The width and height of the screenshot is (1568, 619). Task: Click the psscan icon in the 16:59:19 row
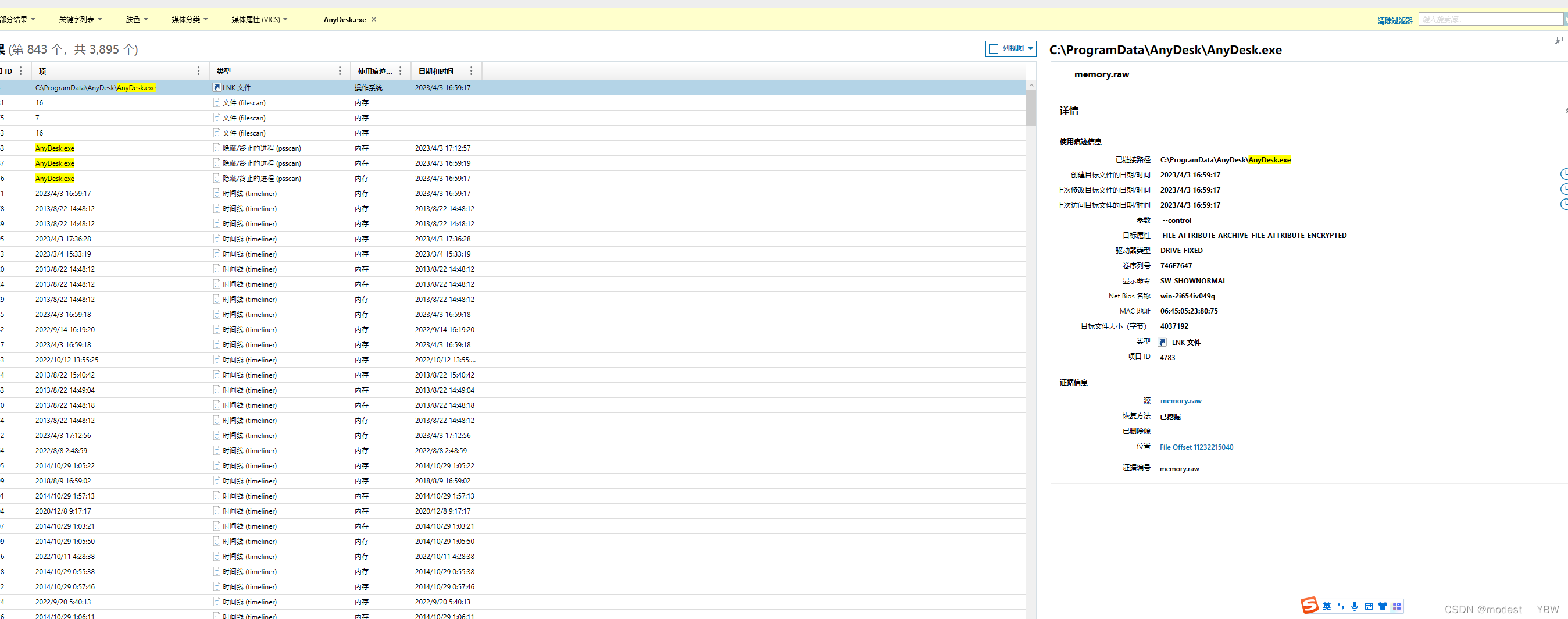tap(217, 163)
